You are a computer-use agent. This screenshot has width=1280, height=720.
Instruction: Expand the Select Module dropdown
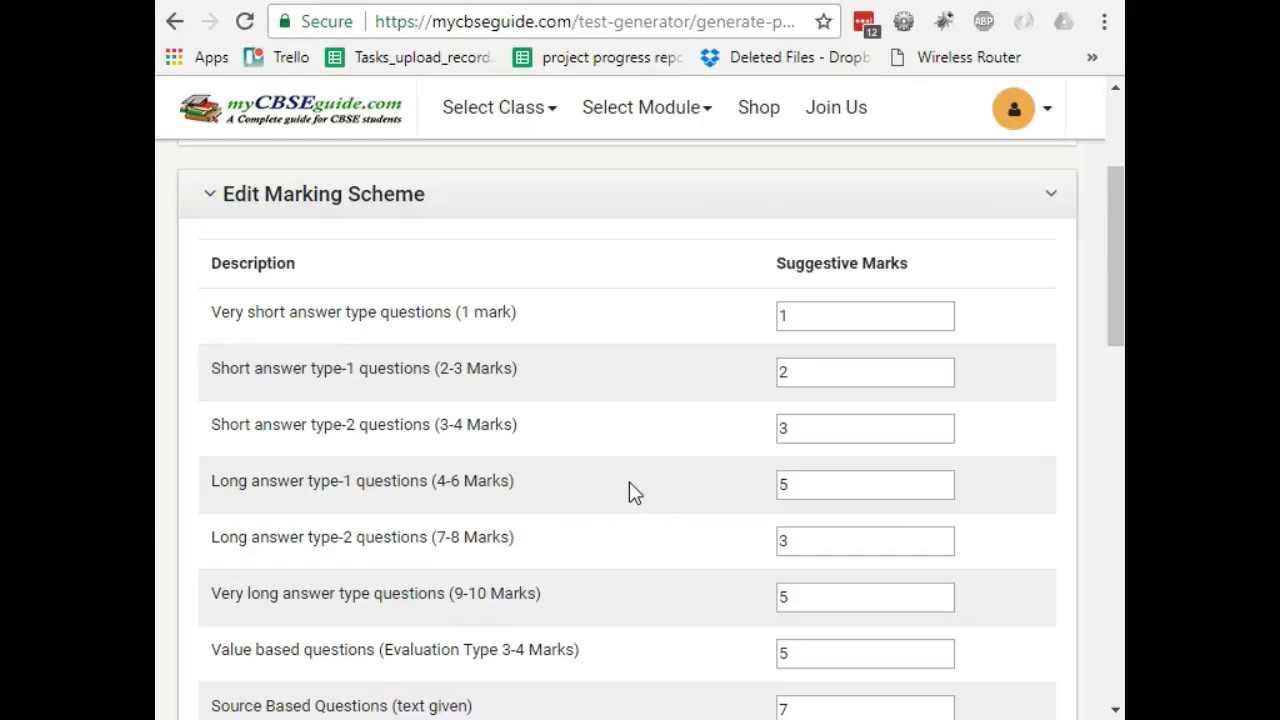tap(646, 107)
